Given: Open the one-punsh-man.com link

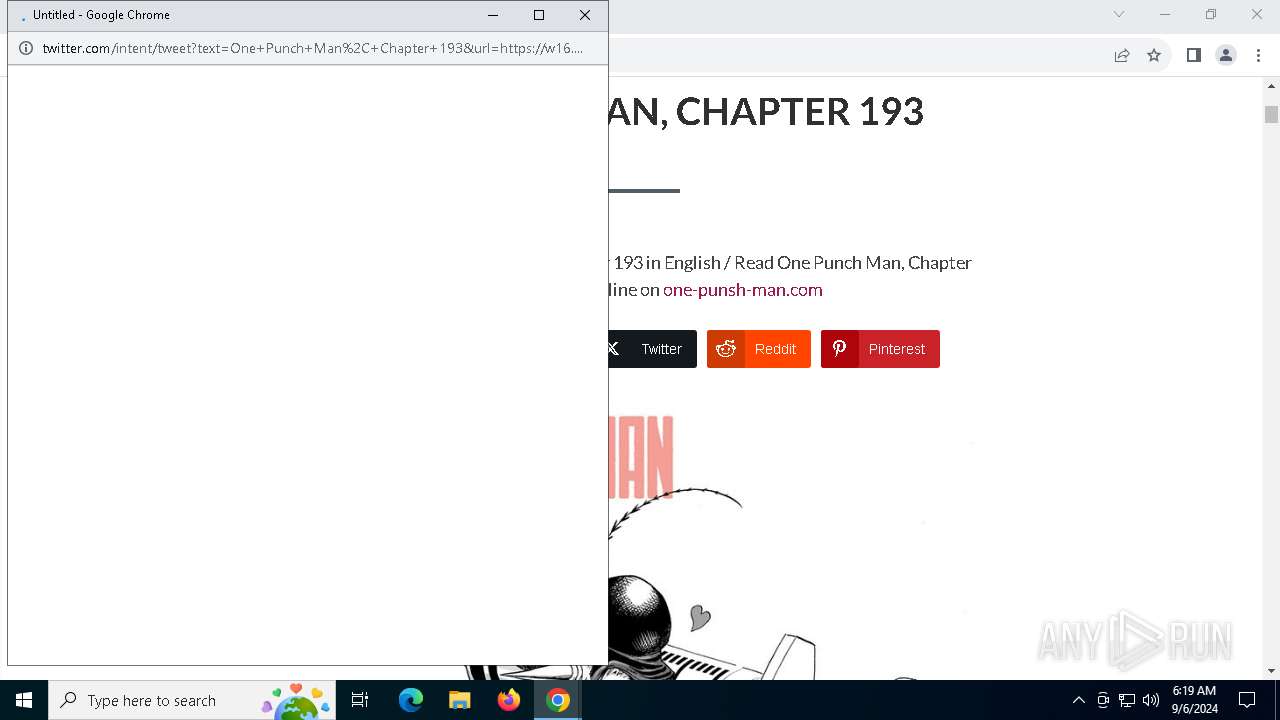Looking at the screenshot, I should pos(743,290).
